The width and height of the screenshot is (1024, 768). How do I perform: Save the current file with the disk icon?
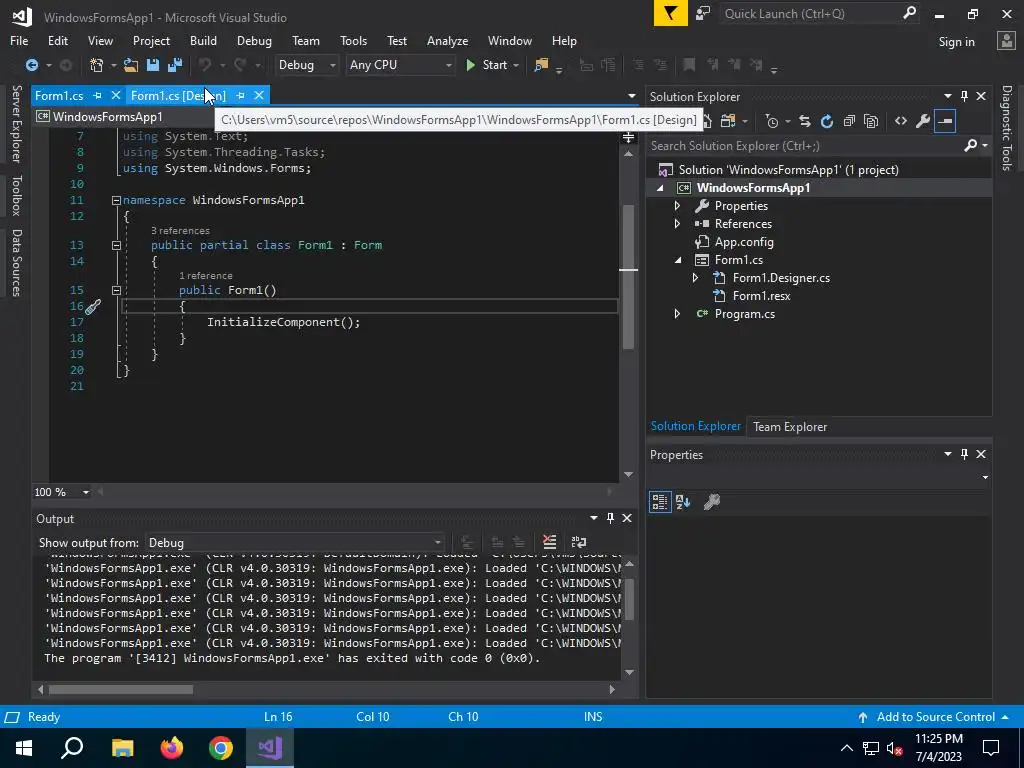[153, 65]
